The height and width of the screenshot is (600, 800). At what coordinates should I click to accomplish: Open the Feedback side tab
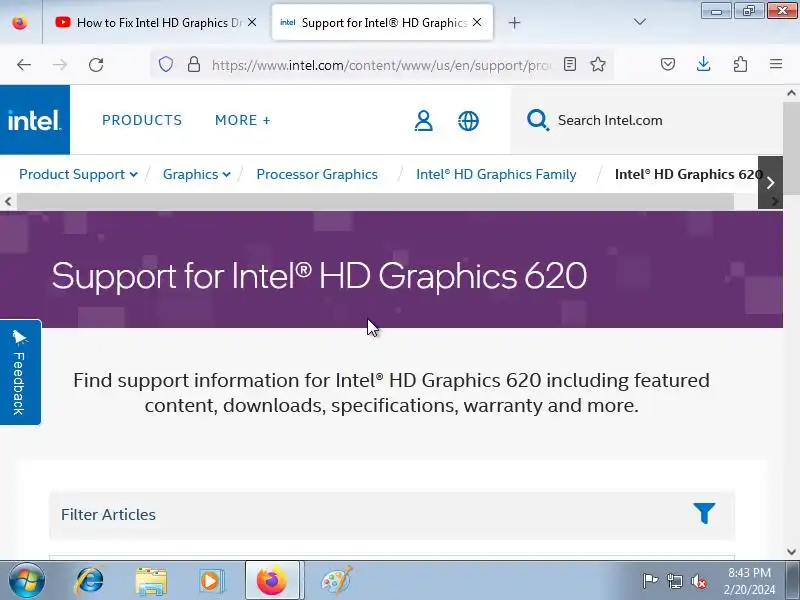20,372
